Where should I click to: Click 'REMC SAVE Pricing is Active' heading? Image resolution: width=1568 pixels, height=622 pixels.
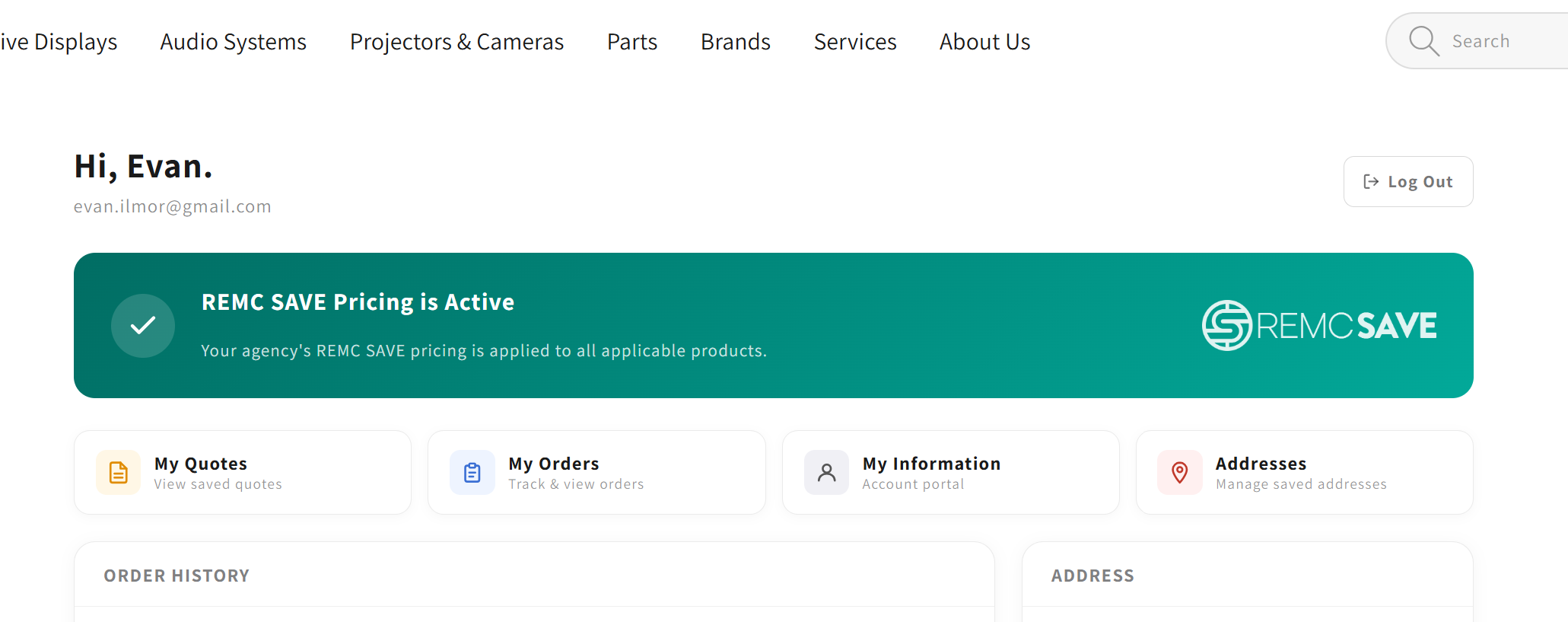(x=358, y=302)
